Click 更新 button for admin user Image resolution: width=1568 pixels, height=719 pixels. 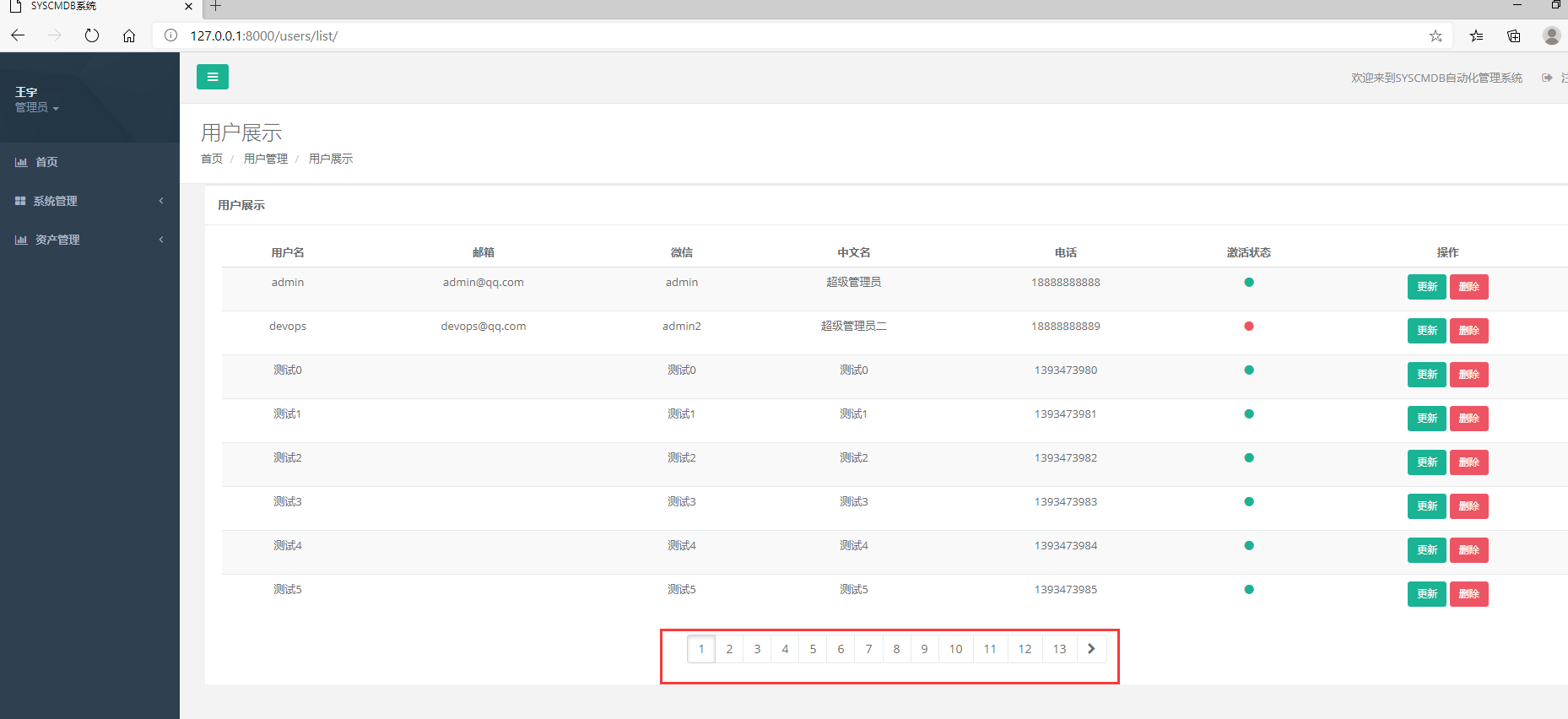pyautogui.click(x=1427, y=287)
